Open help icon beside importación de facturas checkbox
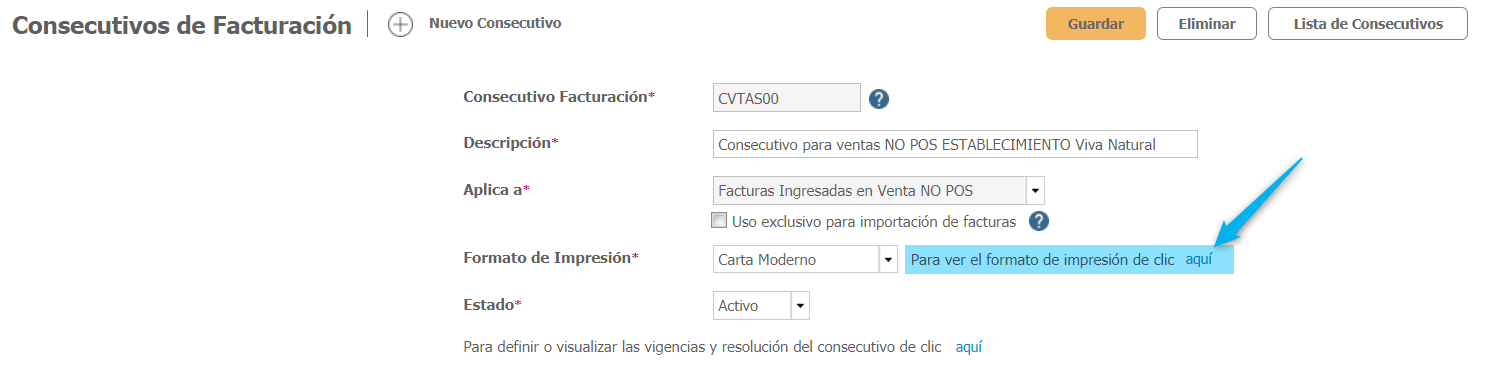The width and height of the screenshot is (1485, 378). (1039, 221)
